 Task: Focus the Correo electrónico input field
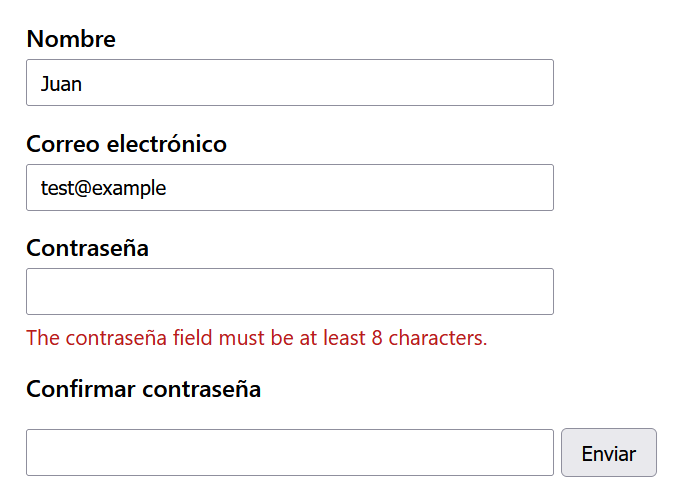pos(289,188)
